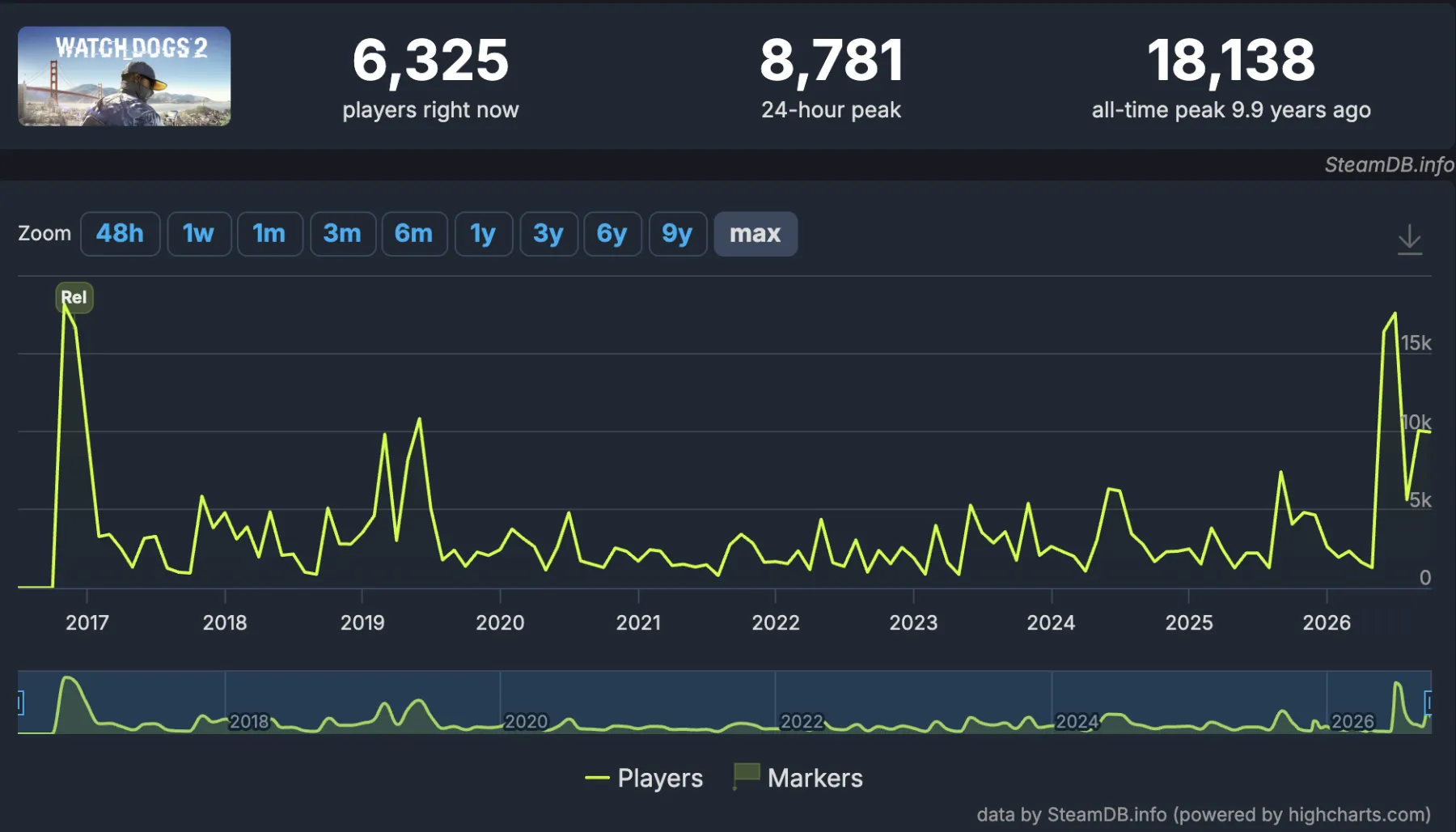
Task: Click the 2020 x-axis label
Action: pyautogui.click(x=500, y=622)
